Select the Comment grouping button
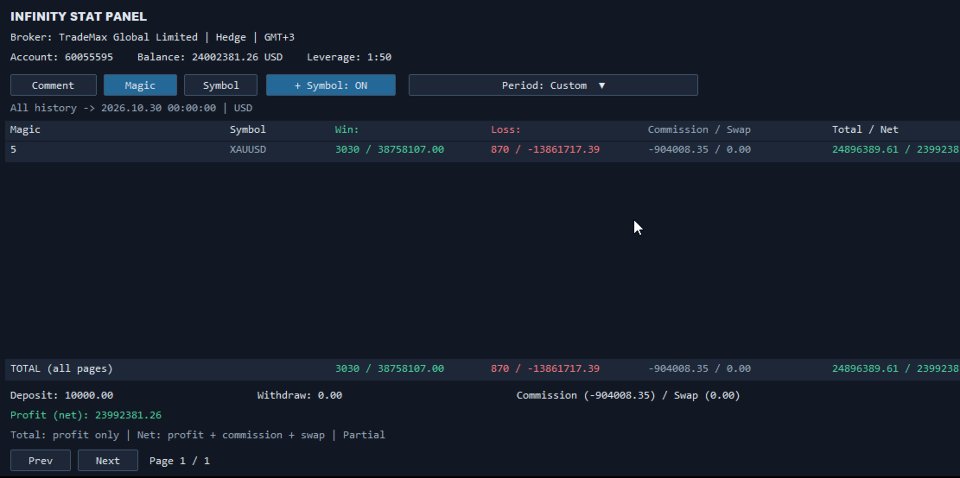Screen dimensions: 960x478 pyautogui.click(x=53, y=85)
